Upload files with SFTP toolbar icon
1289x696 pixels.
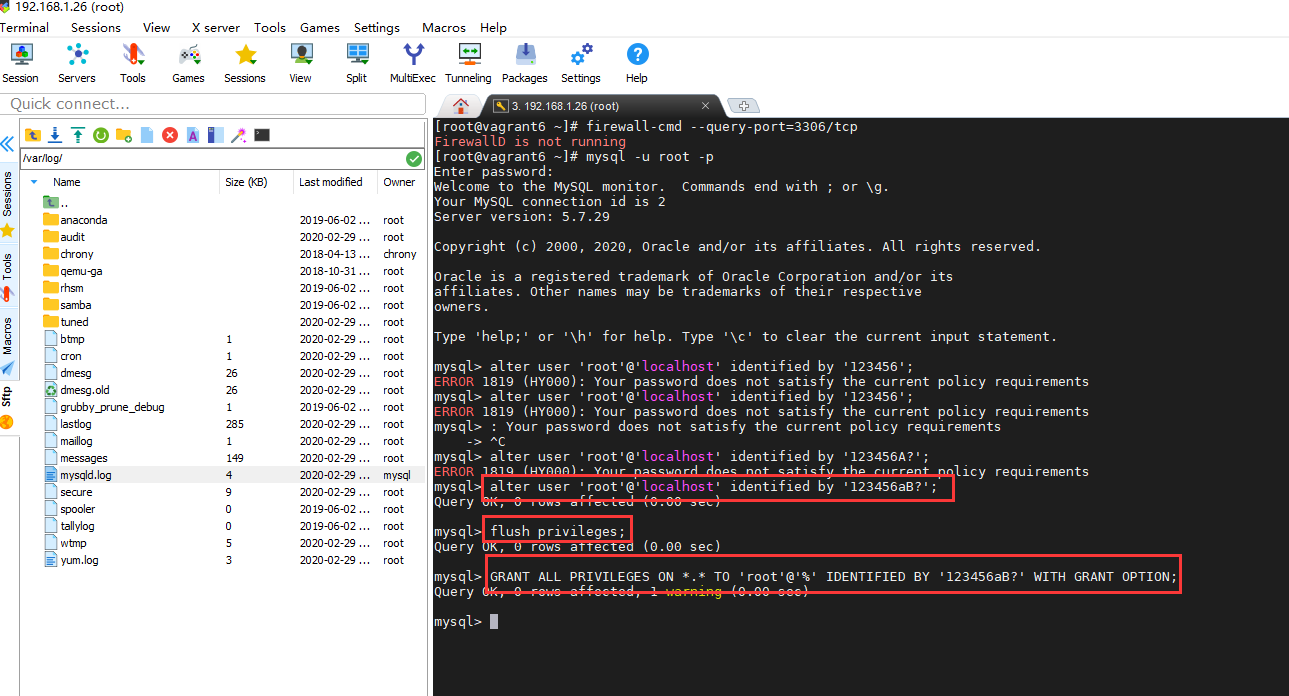(x=77, y=135)
